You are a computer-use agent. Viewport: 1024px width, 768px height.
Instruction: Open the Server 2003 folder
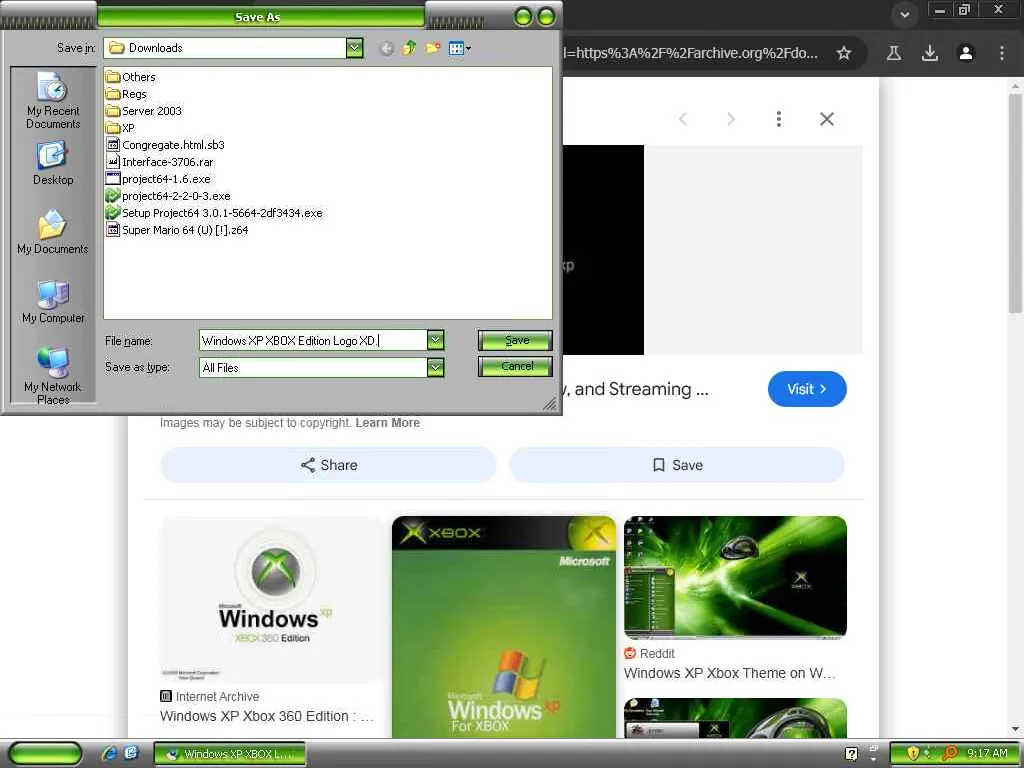pyautogui.click(x=144, y=111)
